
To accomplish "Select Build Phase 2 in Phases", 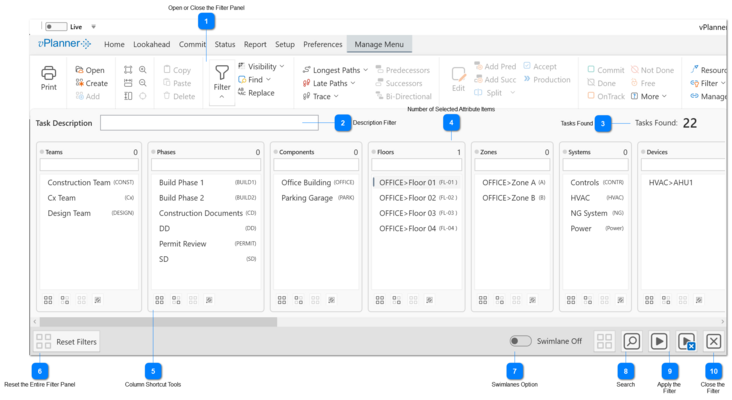I will [206, 198].
